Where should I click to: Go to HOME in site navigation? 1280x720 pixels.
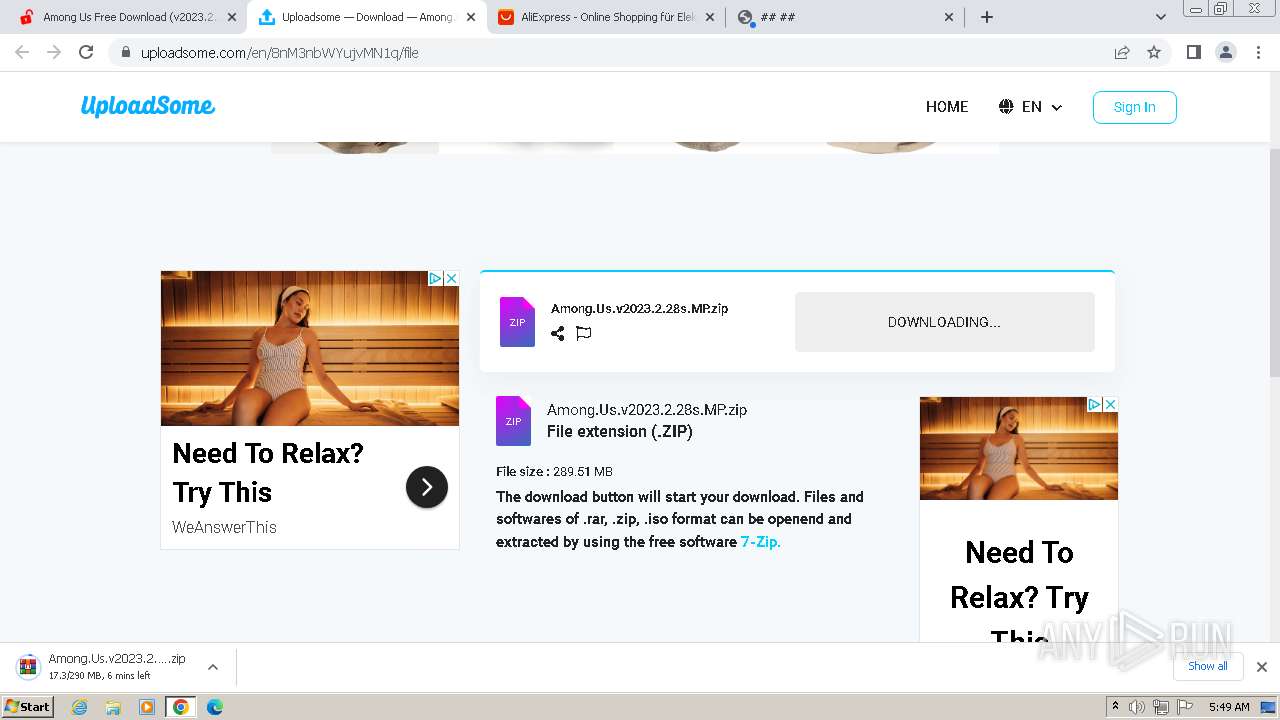947,107
